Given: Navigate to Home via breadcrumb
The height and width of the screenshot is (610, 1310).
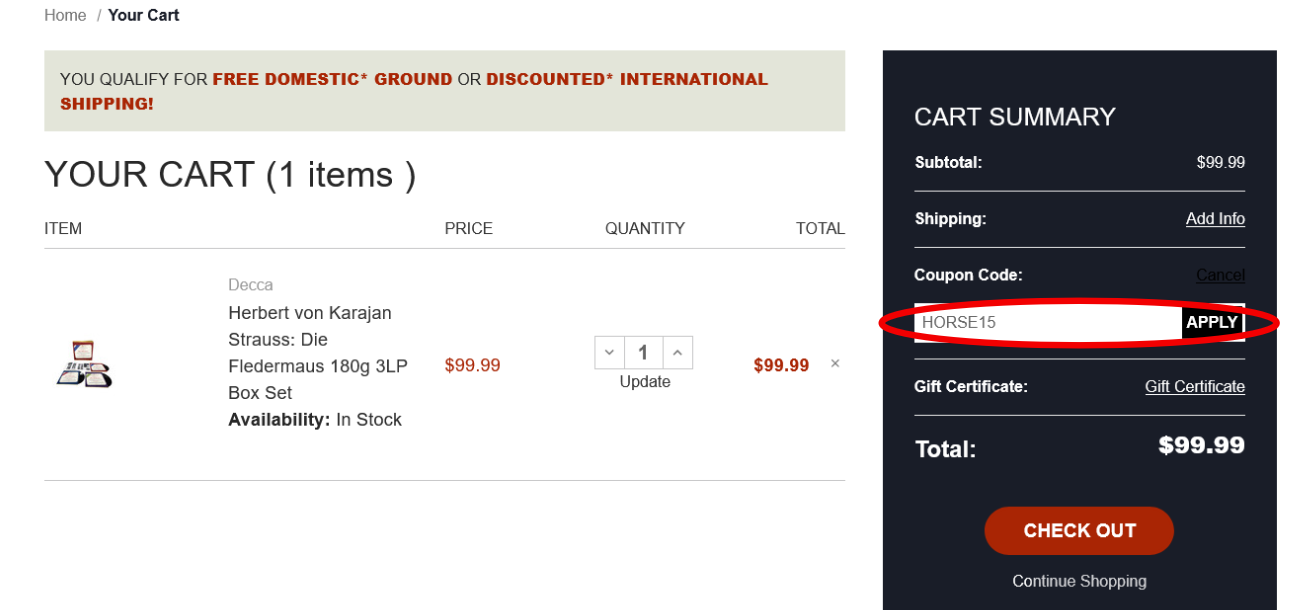Looking at the screenshot, I should [64, 15].
